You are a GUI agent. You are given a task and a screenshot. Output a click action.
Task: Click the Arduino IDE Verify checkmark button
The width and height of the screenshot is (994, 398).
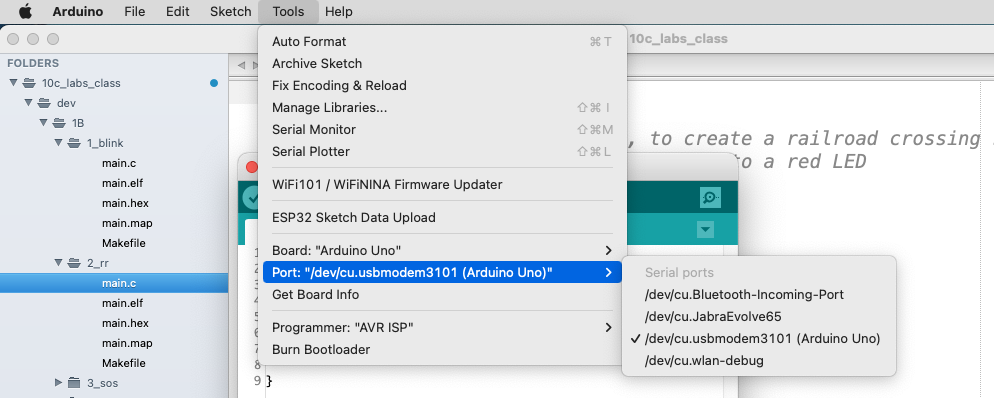[252, 198]
